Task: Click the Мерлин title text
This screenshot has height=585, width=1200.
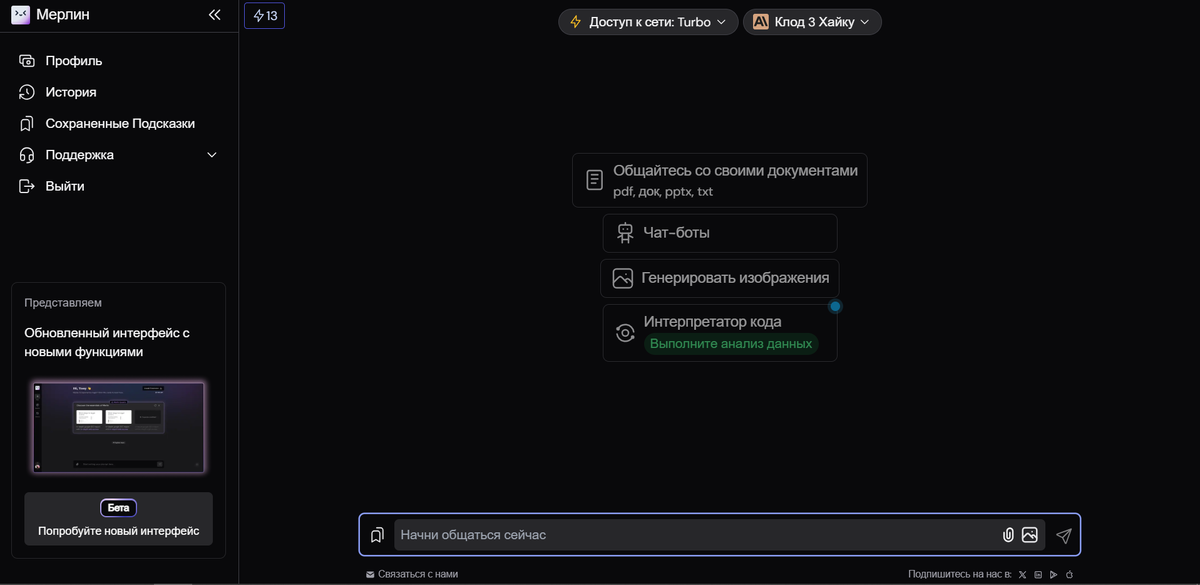Action: 62,15
